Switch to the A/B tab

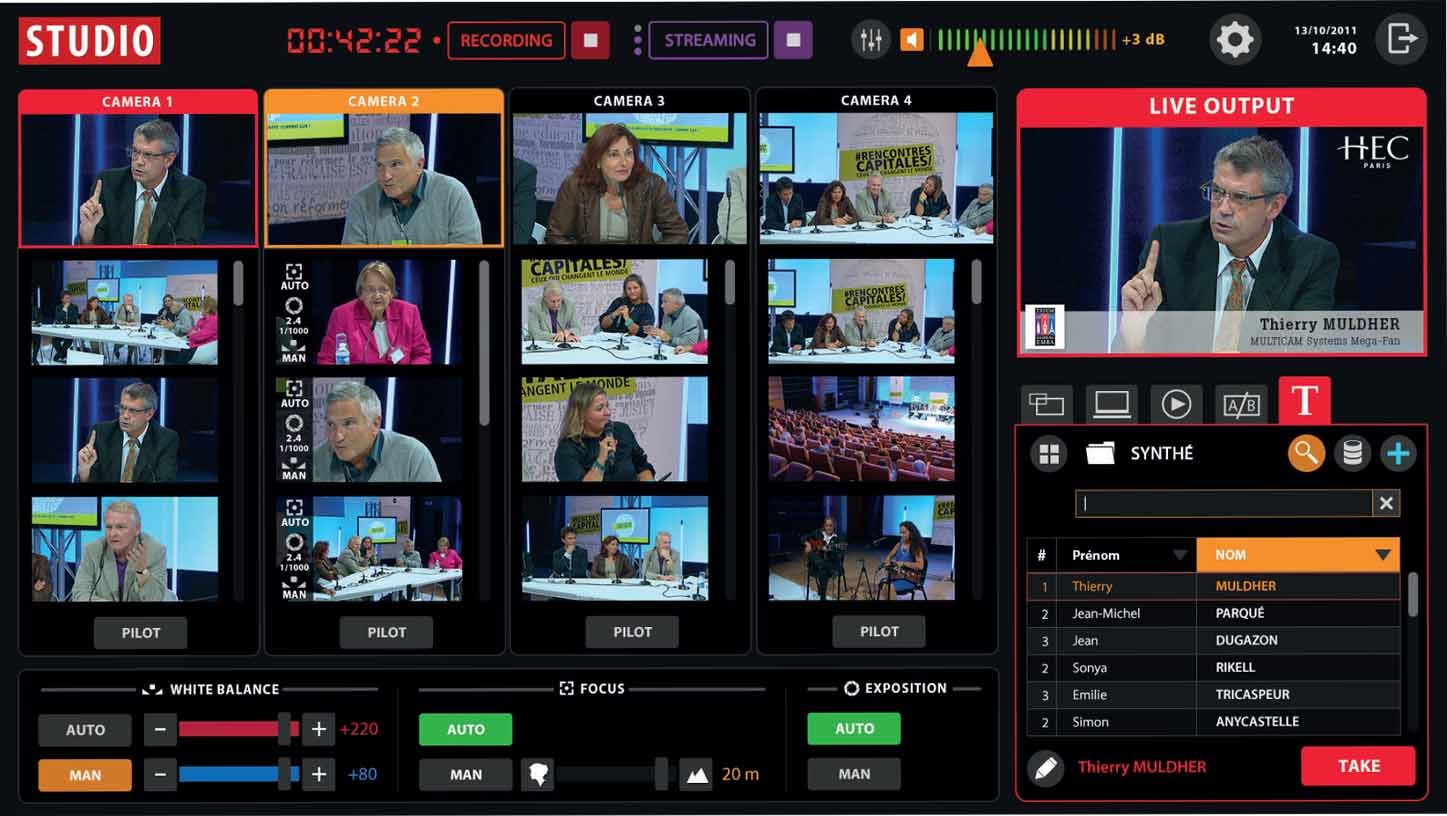tap(1240, 404)
